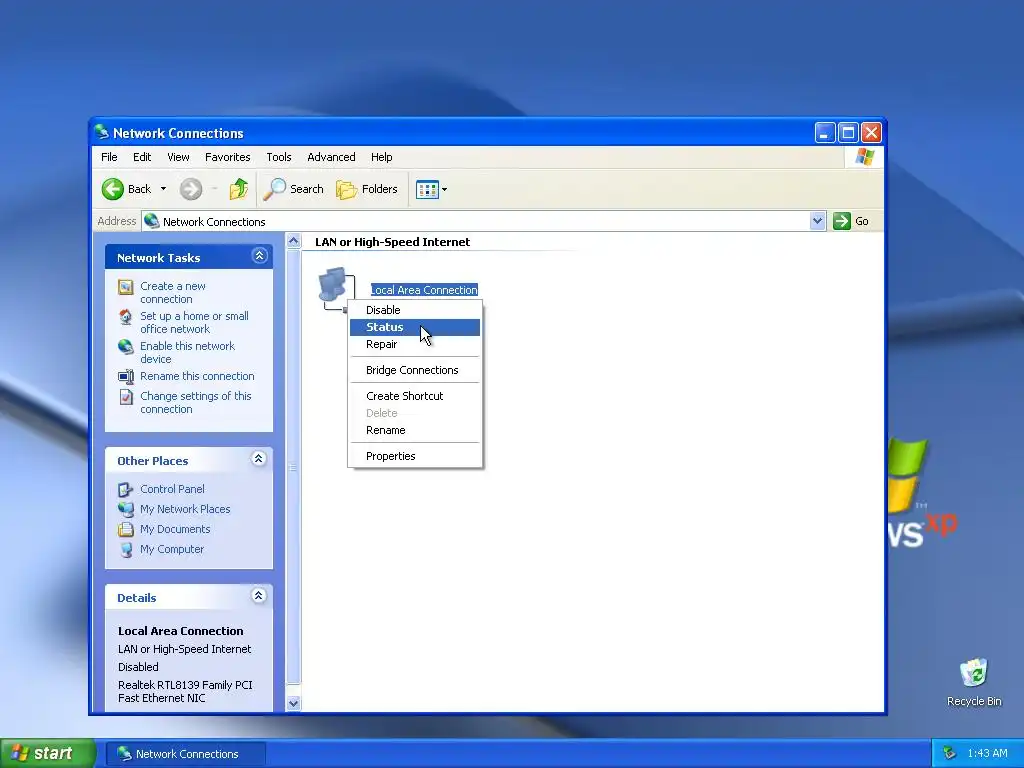This screenshot has width=1024, height=768.
Task: Open the File menu
Action: [x=109, y=157]
